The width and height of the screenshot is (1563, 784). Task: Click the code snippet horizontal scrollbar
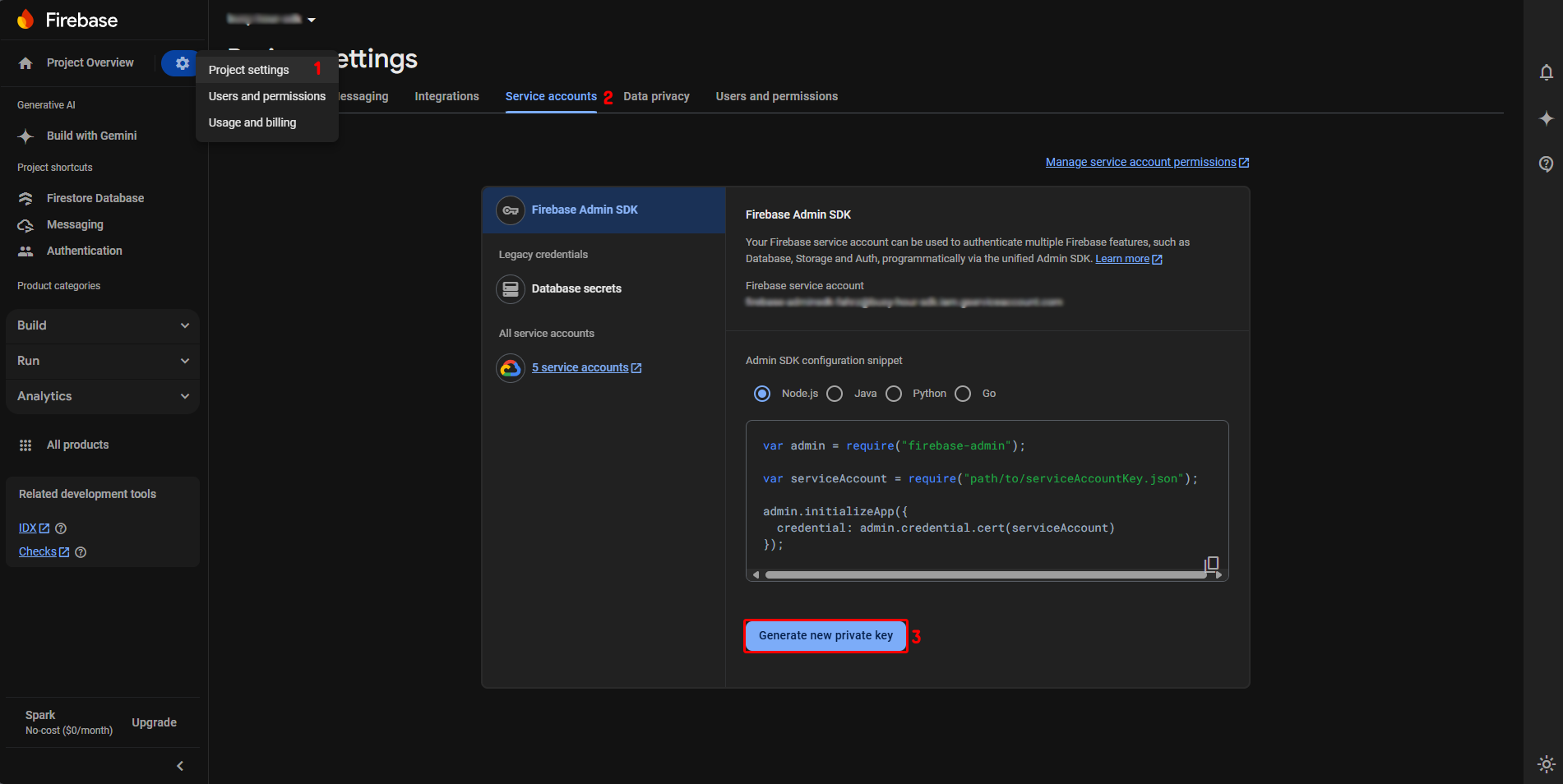click(985, 575)
